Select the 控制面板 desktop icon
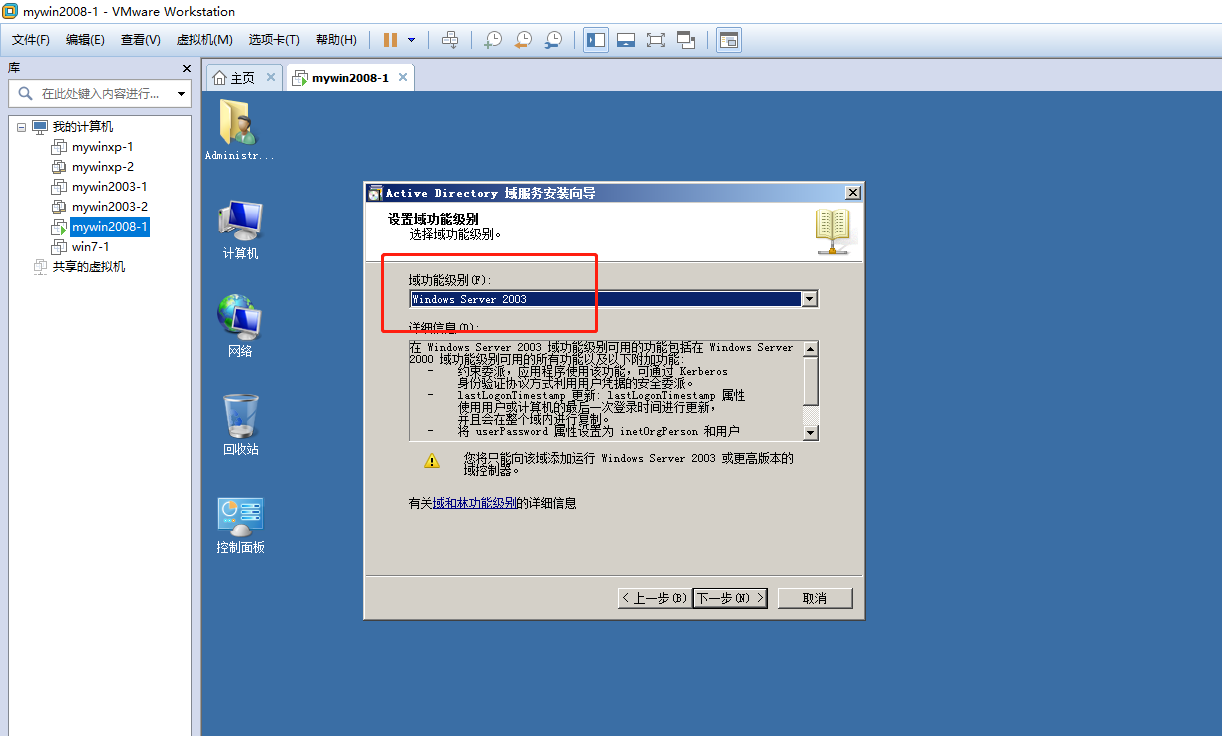 tap(240, 525)
